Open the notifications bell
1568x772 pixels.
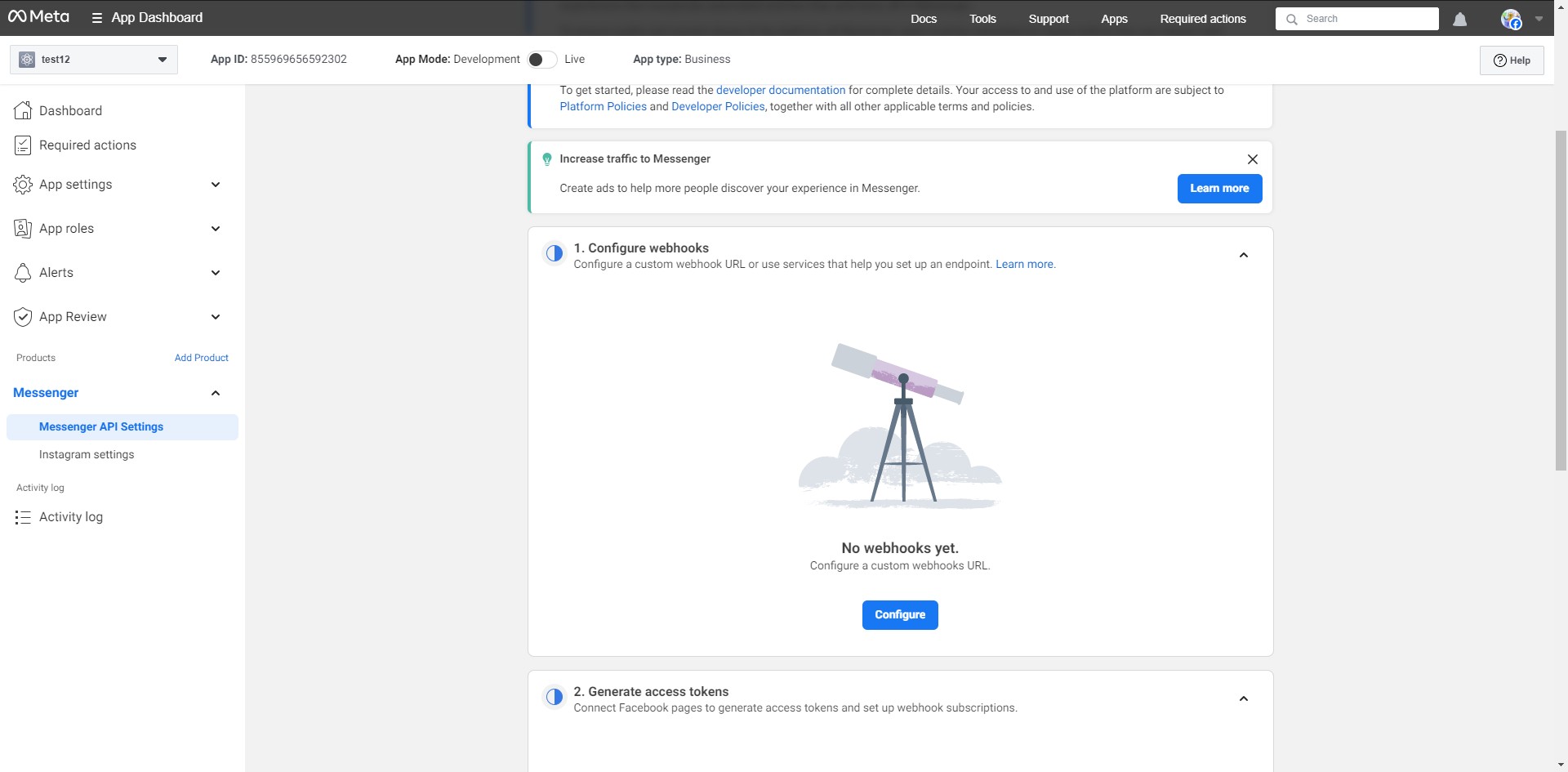[x=1459, y=19]
